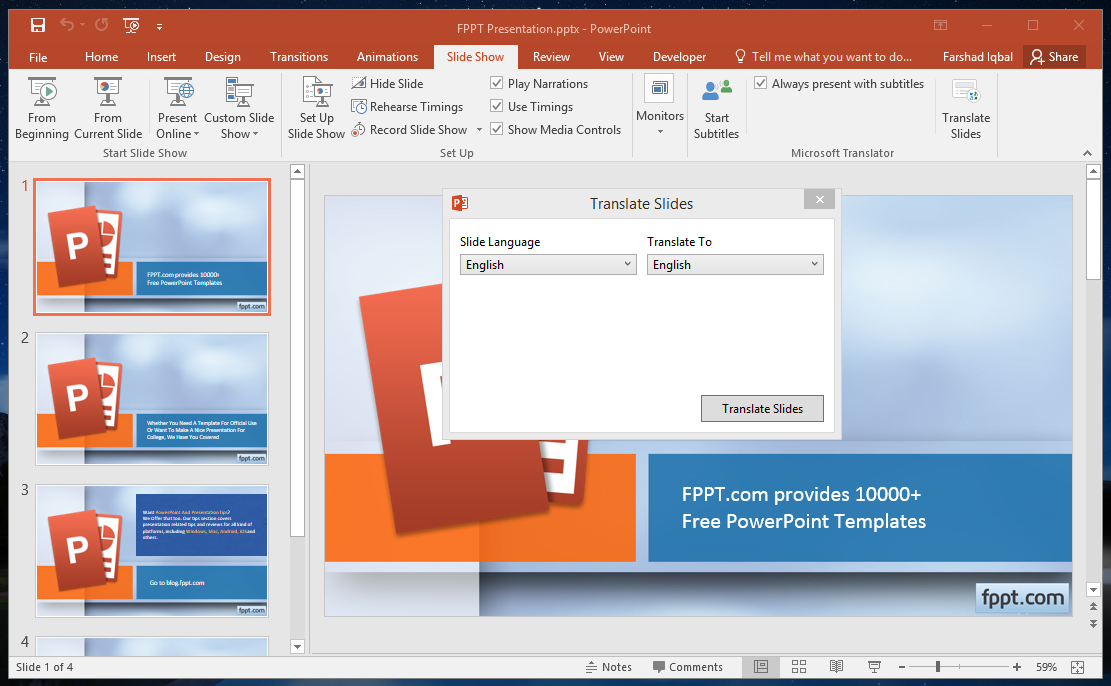The image size is (1111, 686).
Task: Click 59% zoom level
Action: 1047,667
